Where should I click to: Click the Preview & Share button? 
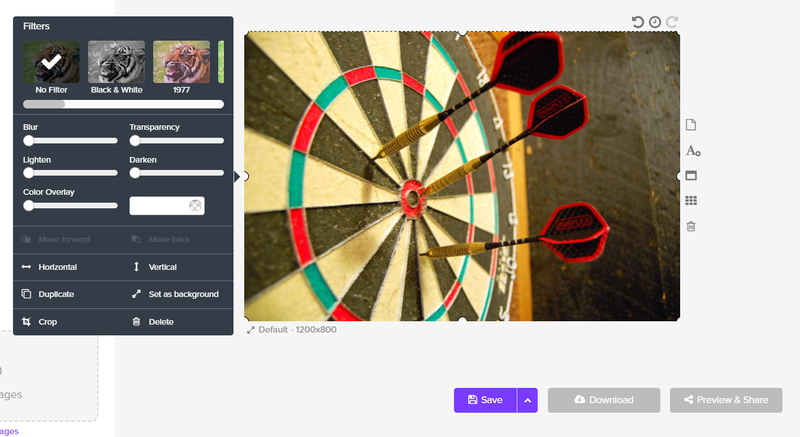(x=725, y=400)
